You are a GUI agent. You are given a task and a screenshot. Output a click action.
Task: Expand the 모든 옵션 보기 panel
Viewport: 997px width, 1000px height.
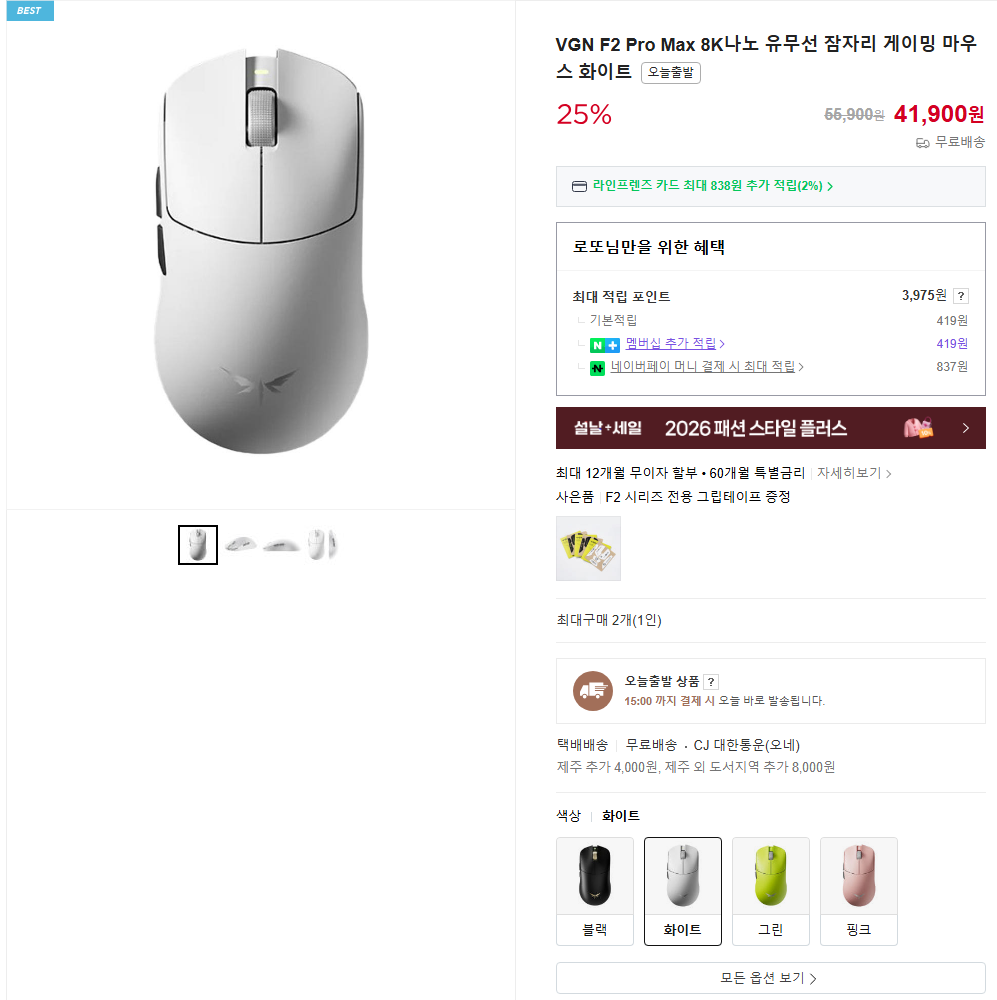pyautogui.click(x=770, y=977)
